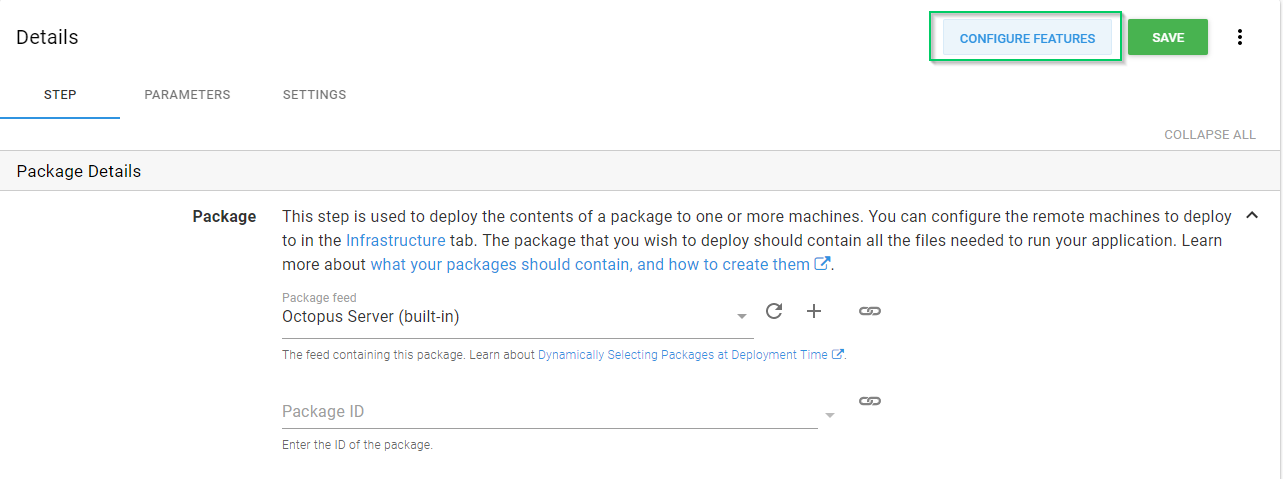Viewport: 1283px width, 479px height.
Task: Refresh the package feed list
Action: point(773,311)
